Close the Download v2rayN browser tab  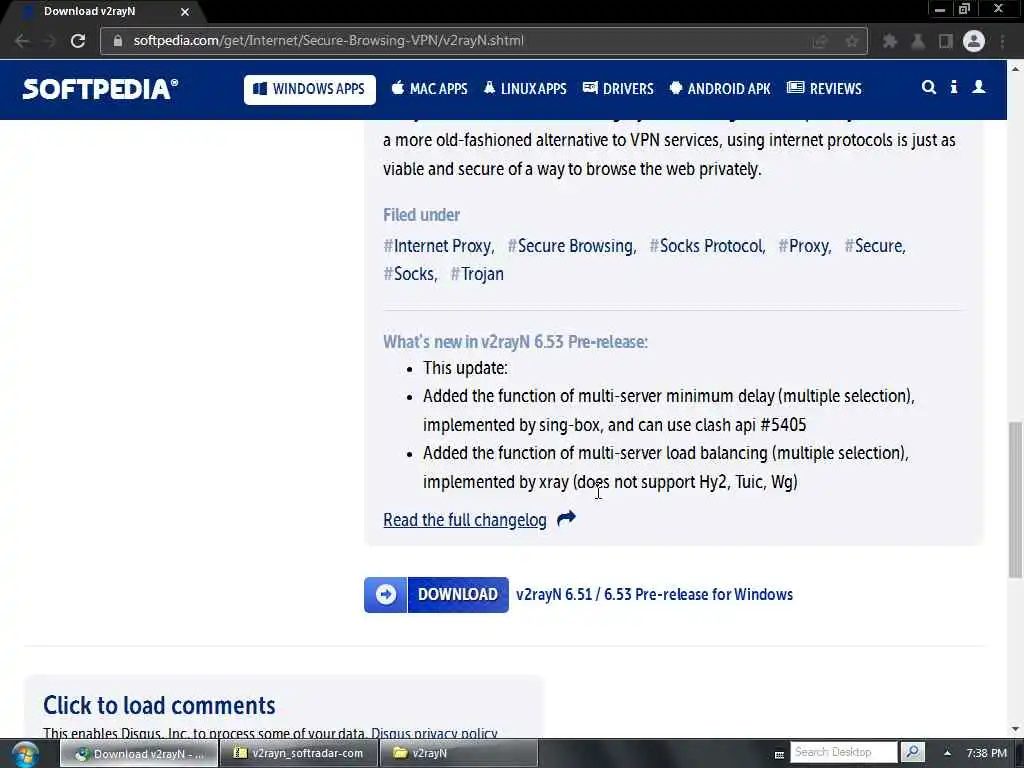click(x=185, y=12)
